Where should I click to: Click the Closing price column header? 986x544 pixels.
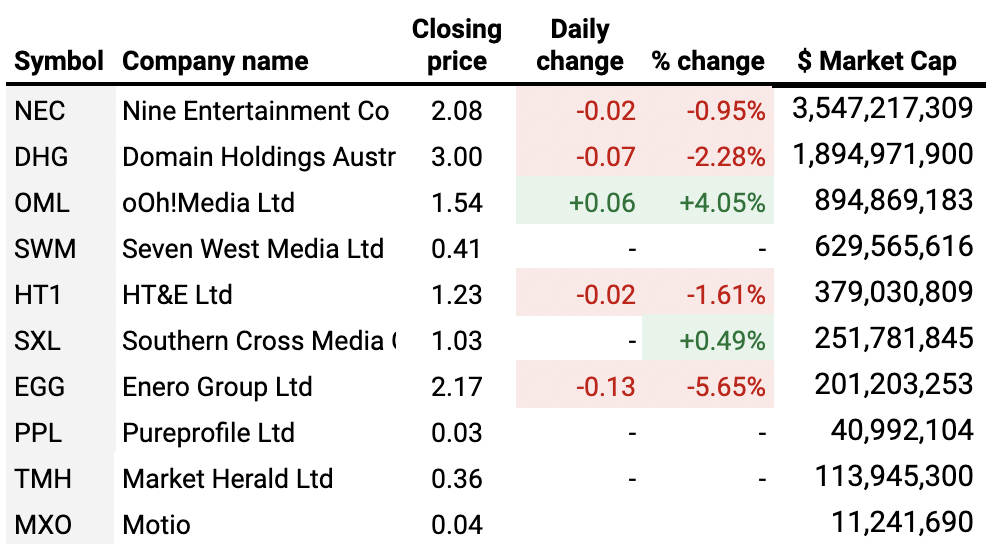pyautogui.click(x=457, y=46)
